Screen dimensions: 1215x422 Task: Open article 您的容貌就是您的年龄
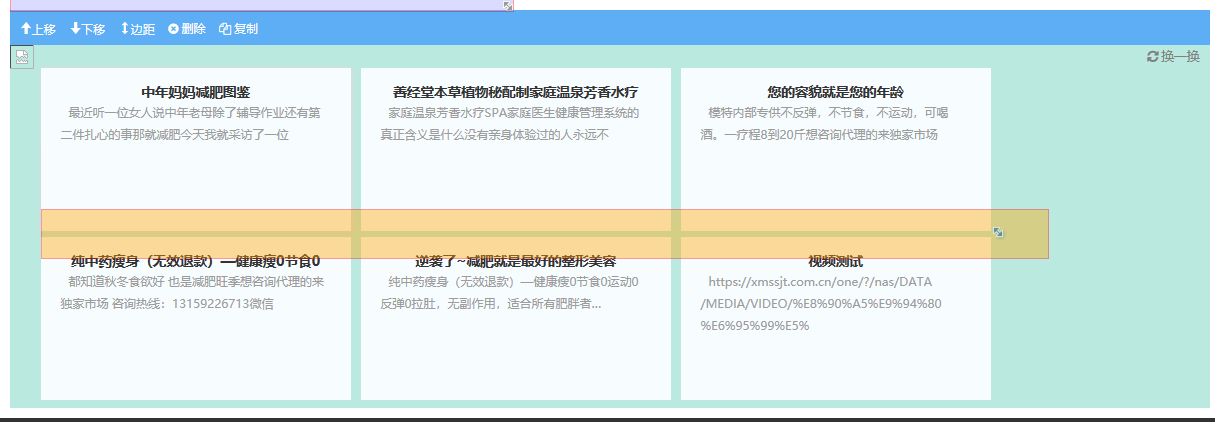tap(835, 92)
